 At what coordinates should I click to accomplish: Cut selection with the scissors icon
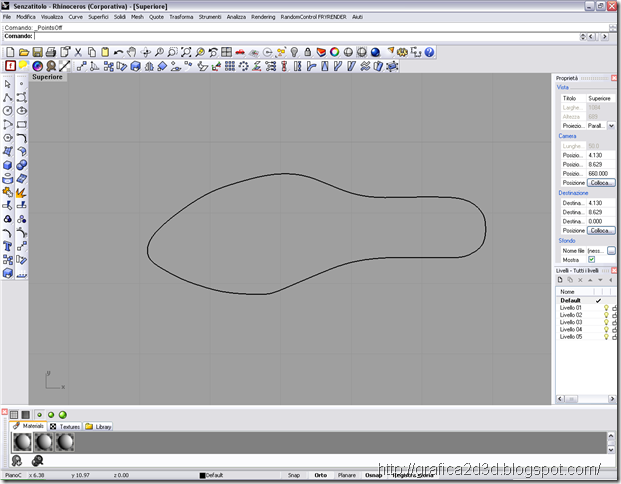78,52
